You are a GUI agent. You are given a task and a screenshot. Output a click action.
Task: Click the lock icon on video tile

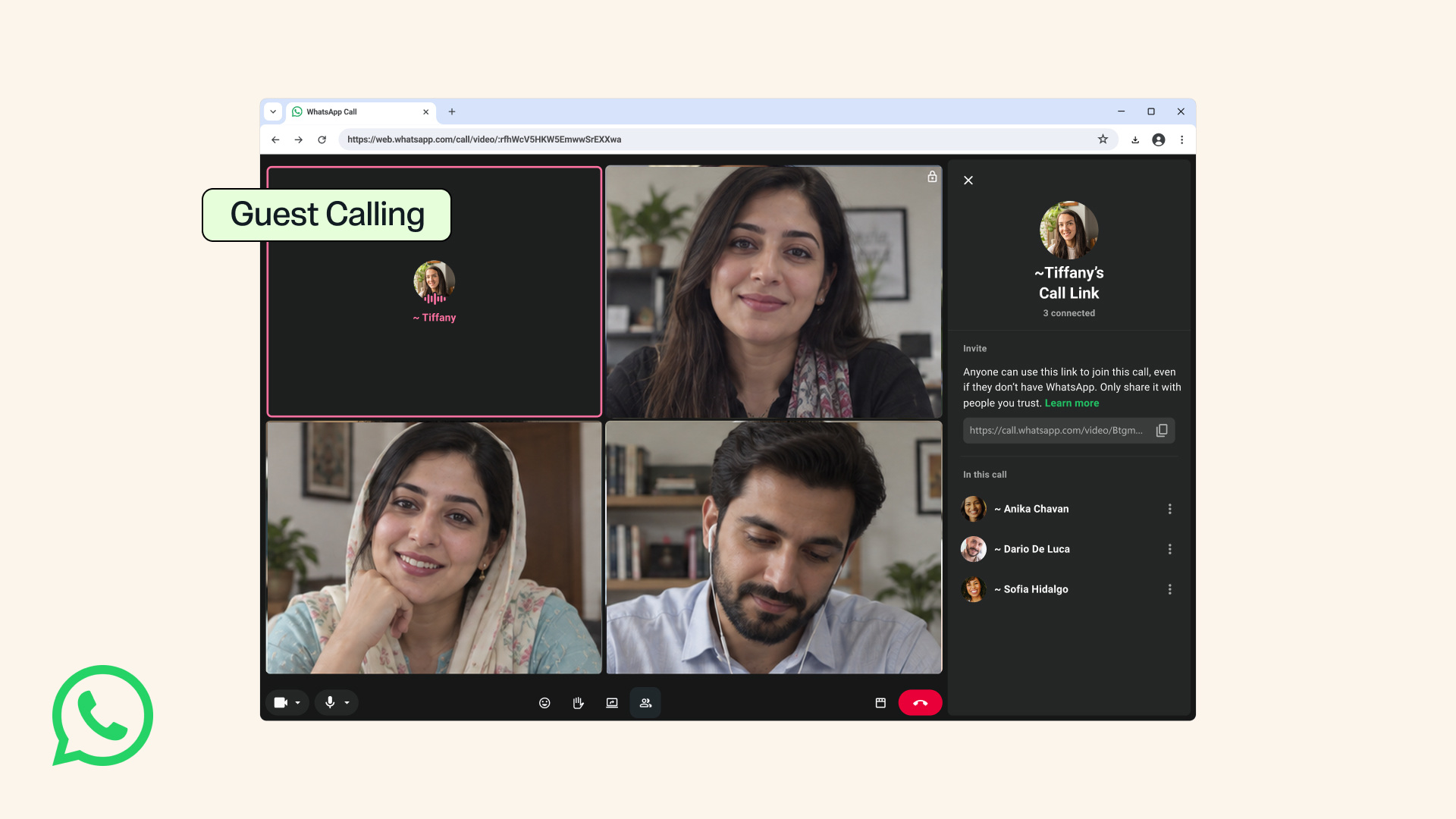pos(932,177)
